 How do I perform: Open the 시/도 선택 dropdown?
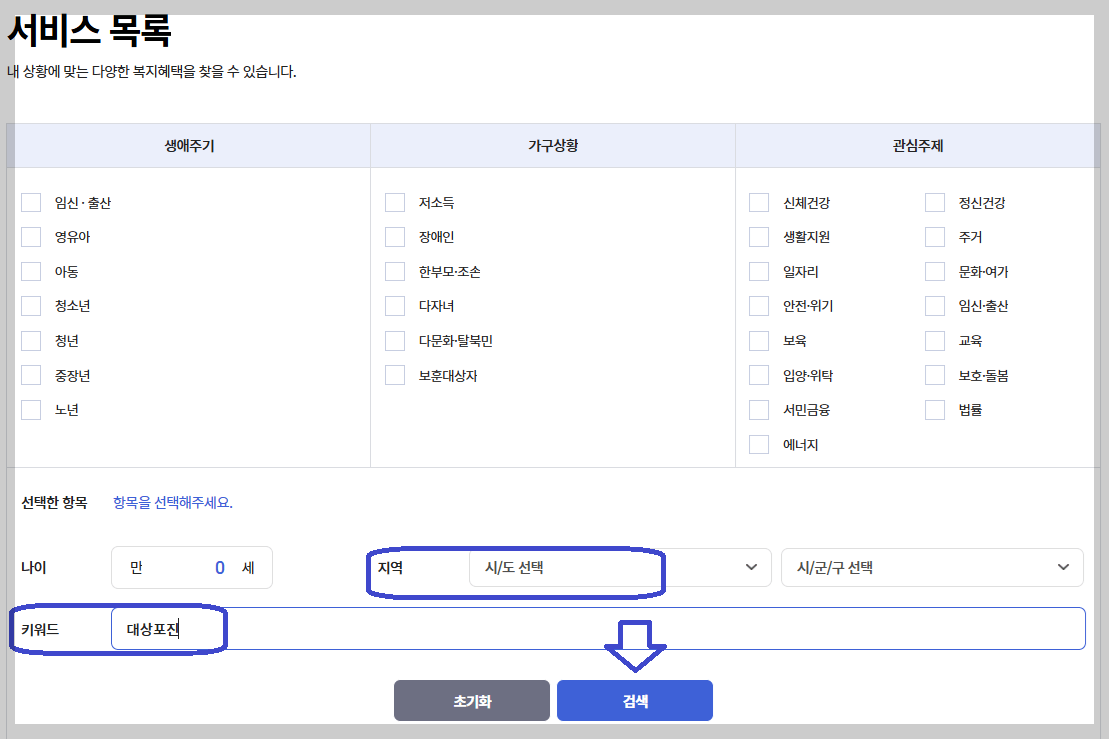[x=620, y=567]
